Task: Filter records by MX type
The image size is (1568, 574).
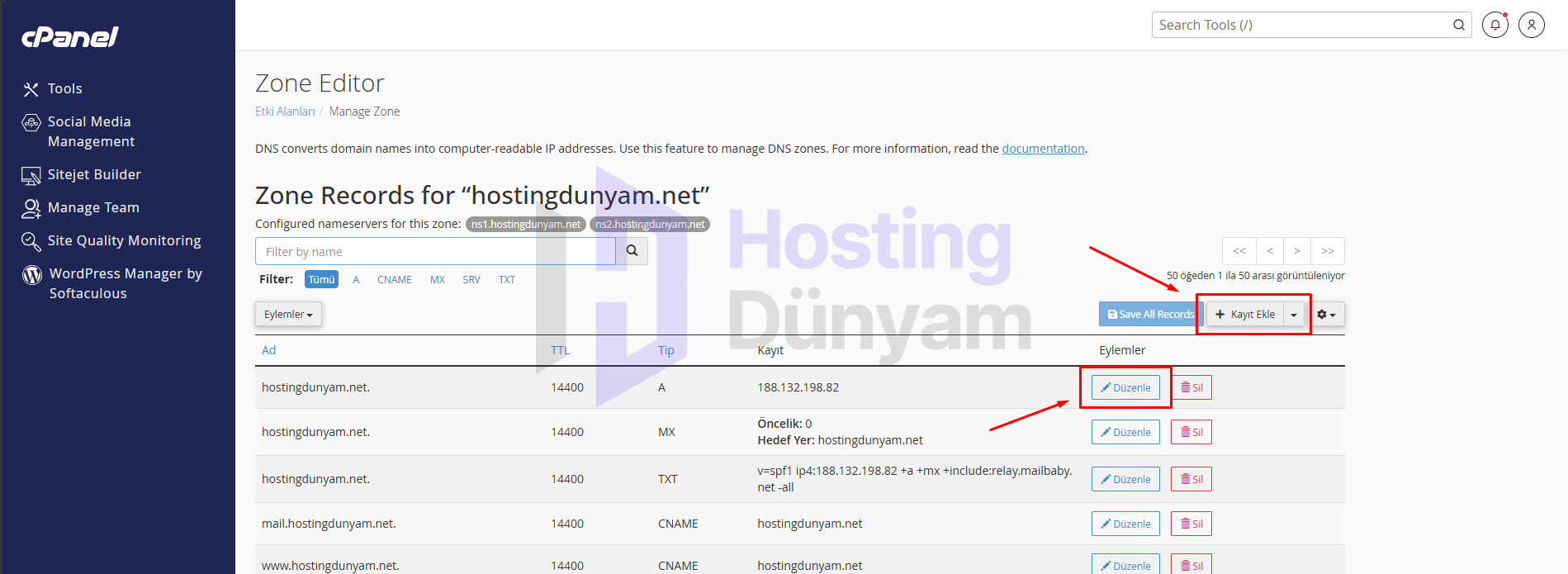Action: [438, 280]
